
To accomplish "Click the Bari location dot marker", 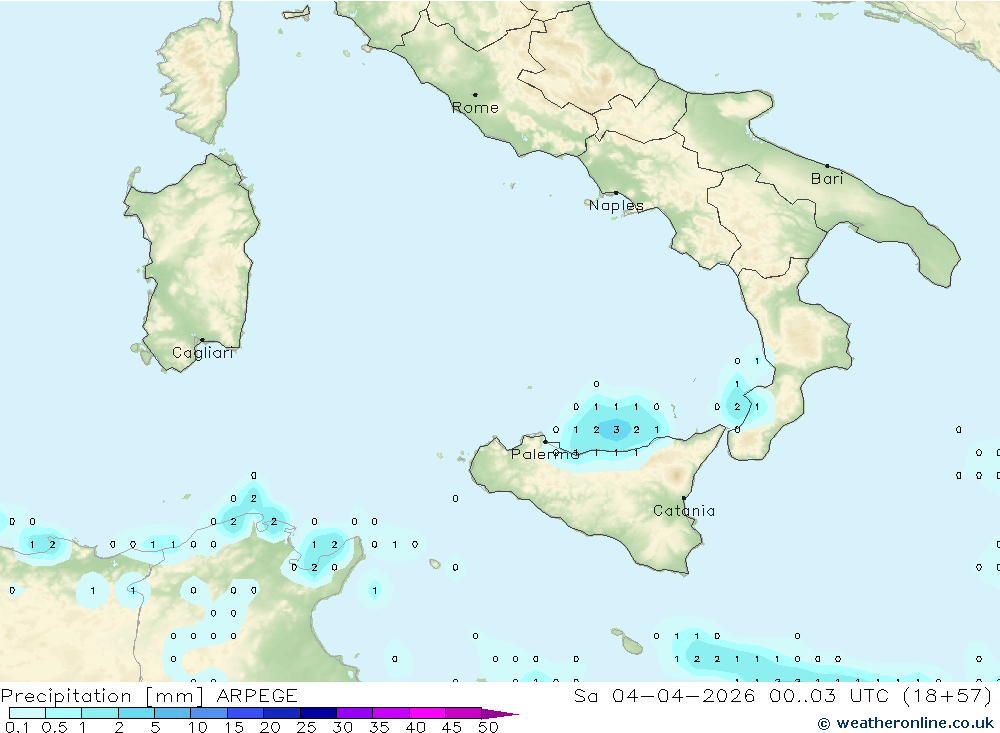I will (x=827, y=166).
